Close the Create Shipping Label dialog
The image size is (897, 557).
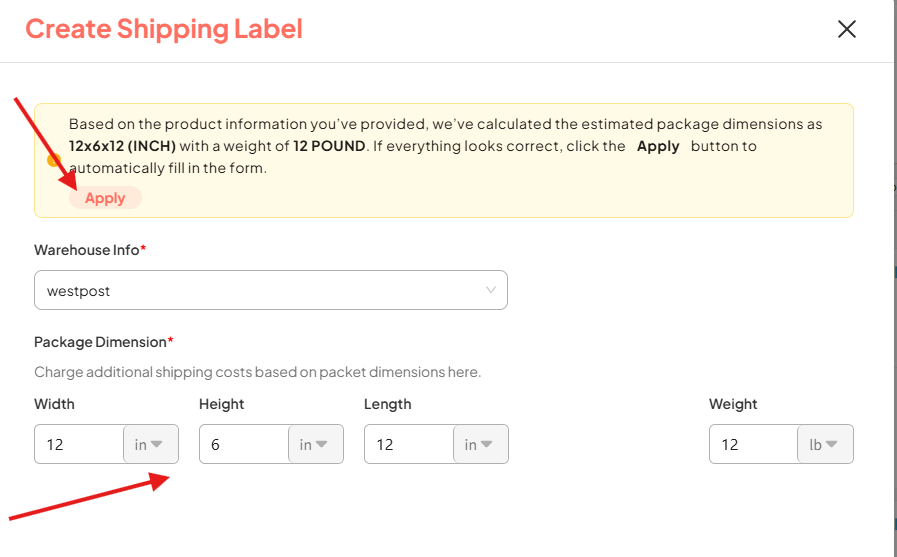coord(847,29)
